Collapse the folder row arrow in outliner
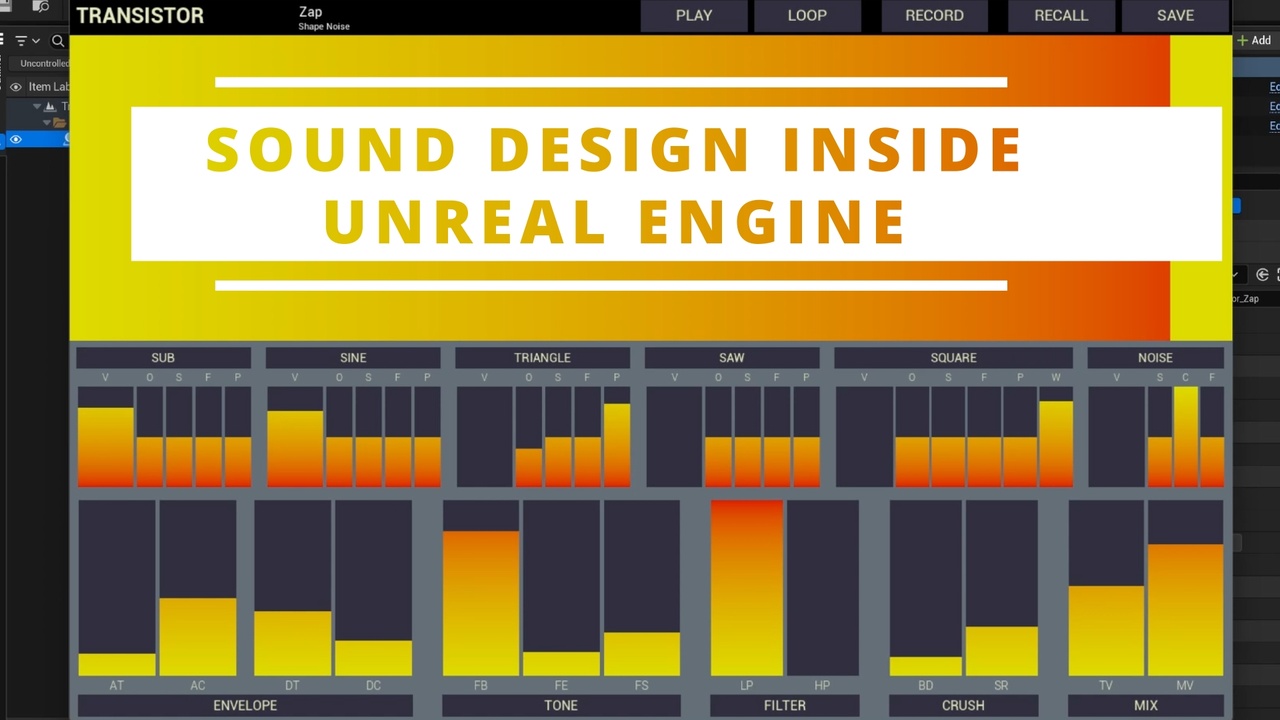This screenshot has height=720, width=1280. pos(46,122)
